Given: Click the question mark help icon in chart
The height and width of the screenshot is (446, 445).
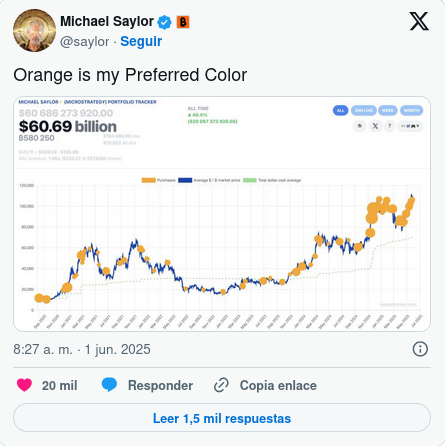Looking at the screenshot, I should click(389, 126).
